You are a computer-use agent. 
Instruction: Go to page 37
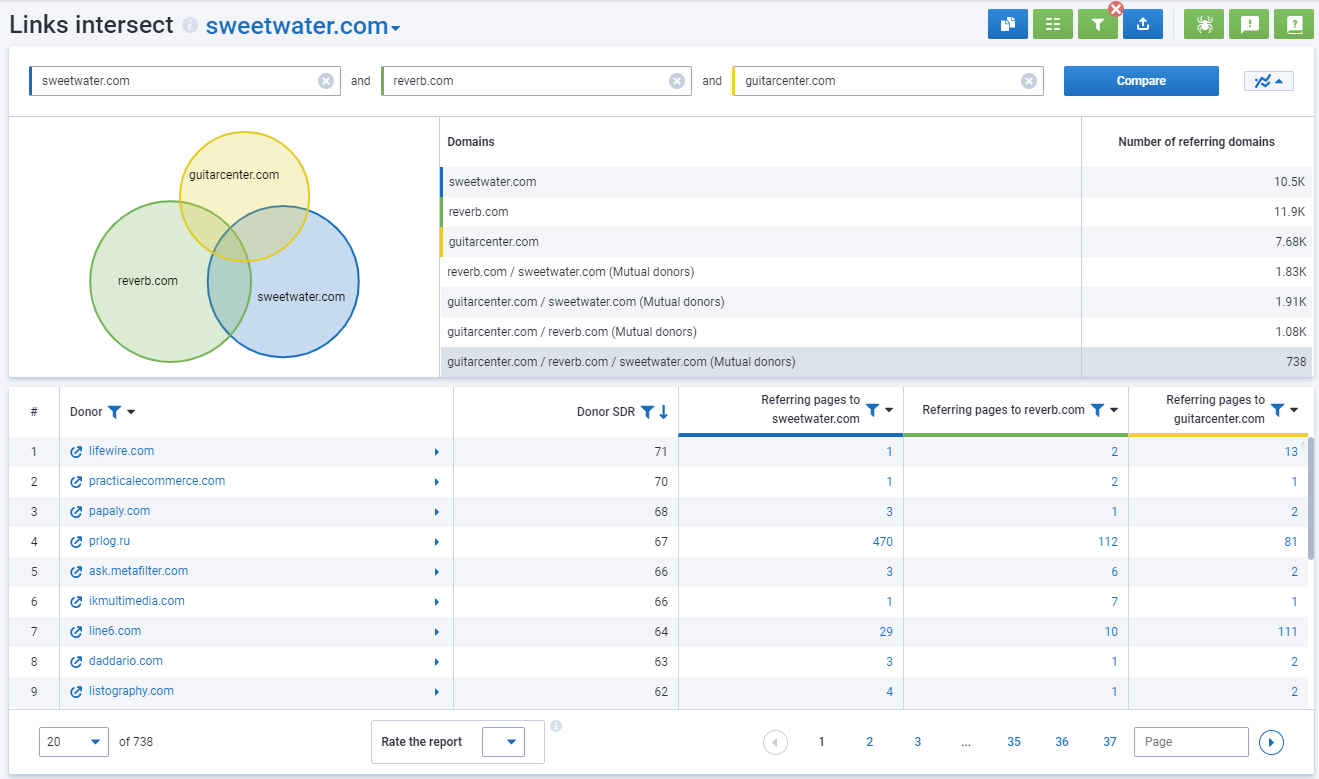(1110, 742)
